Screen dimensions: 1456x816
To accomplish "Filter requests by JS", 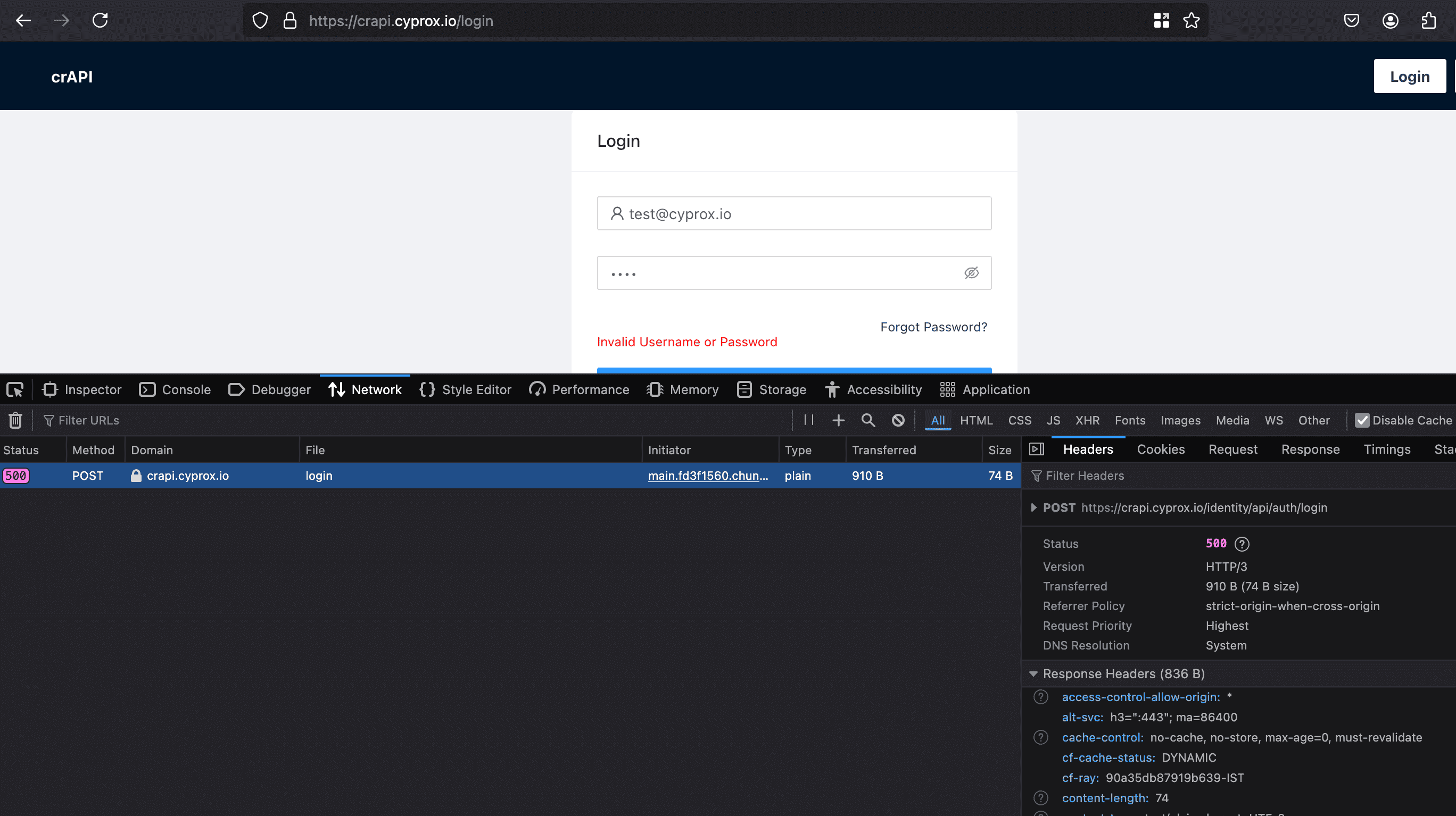I will [1053, 420].
